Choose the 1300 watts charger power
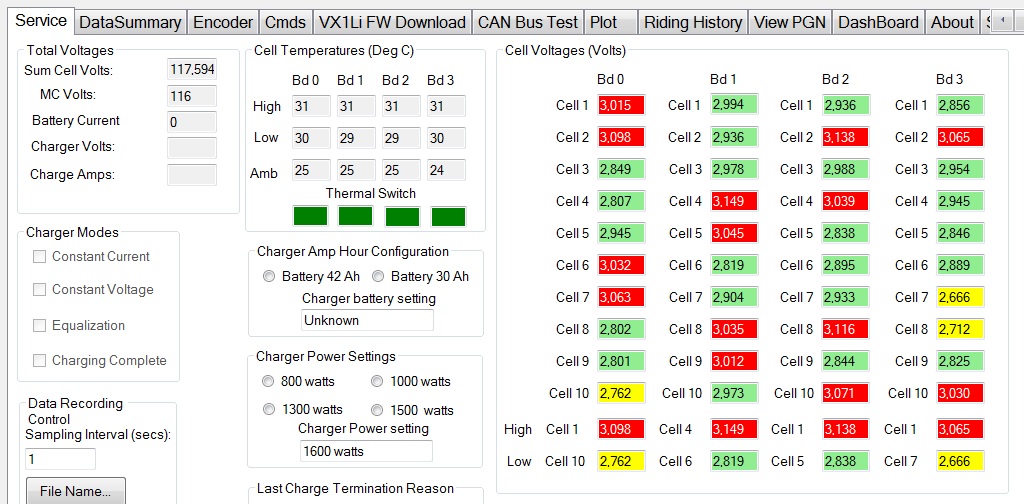Screen dimensions: 1024x504 tap(268, 410)
